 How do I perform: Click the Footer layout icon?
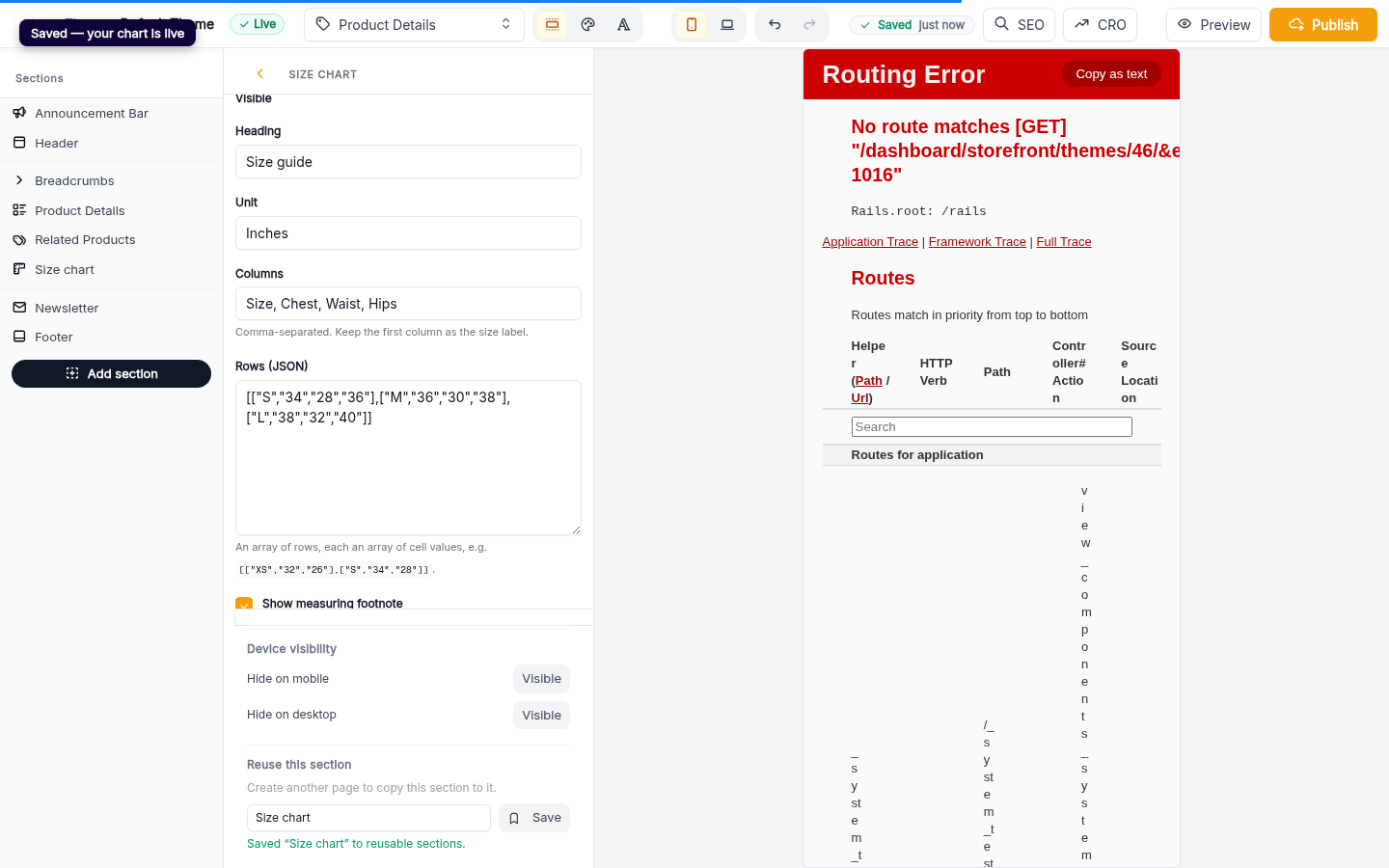pyautogui.click(x=19, y=337)
